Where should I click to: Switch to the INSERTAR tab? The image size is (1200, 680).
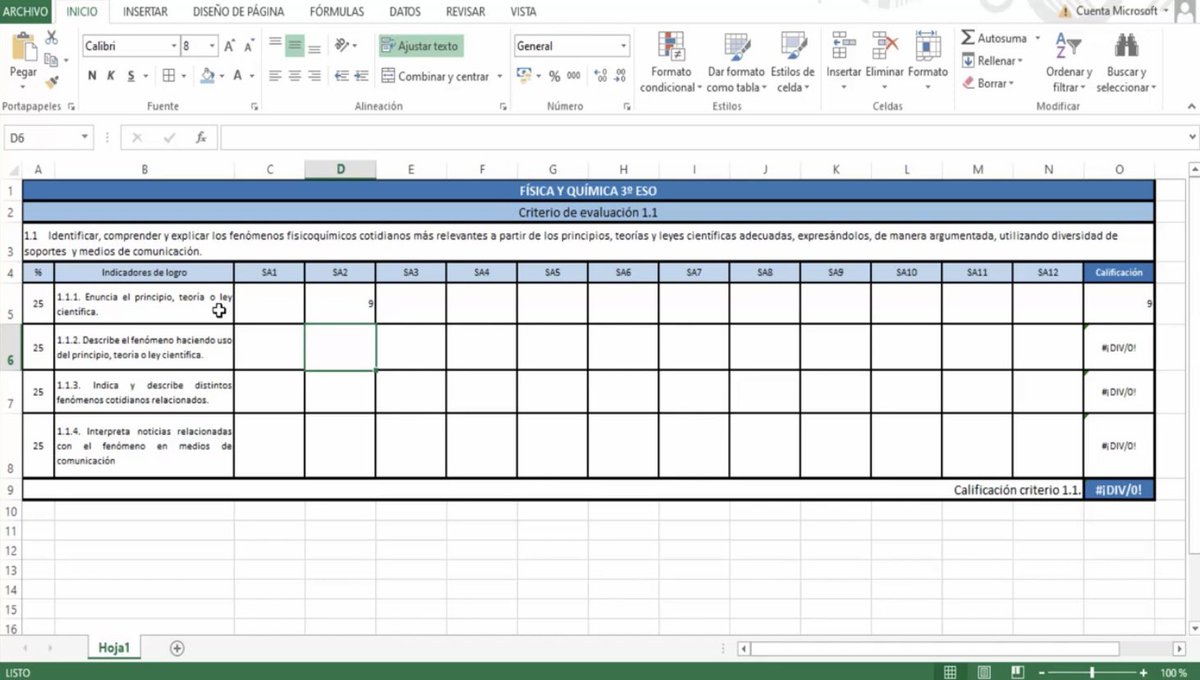pos(145,12)
